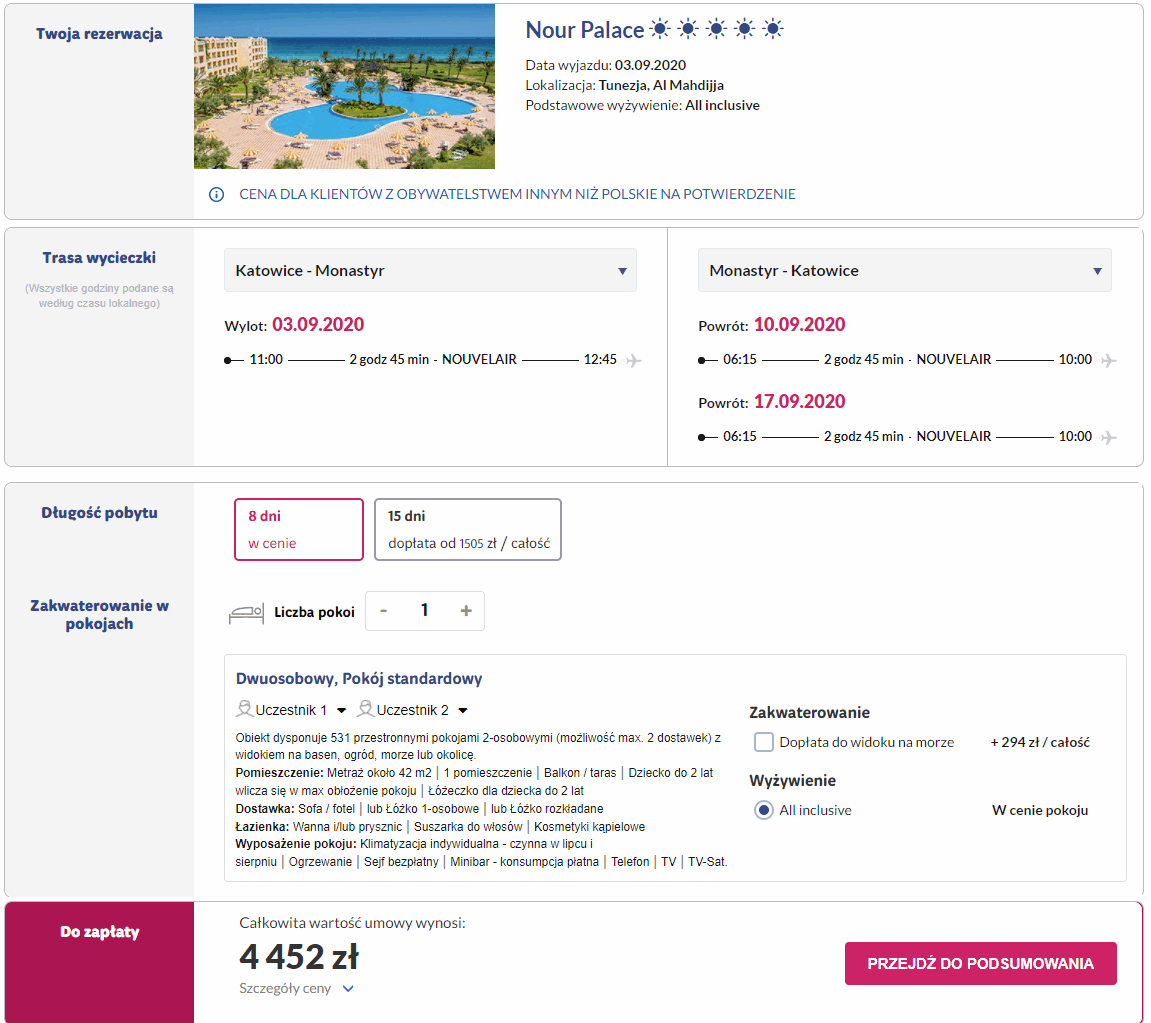Viewport: 1151px width, 1023px height.
Task: Open the Monastyr - Katowice dropdown
Action: pyautogui.click(x=904, y=270)
